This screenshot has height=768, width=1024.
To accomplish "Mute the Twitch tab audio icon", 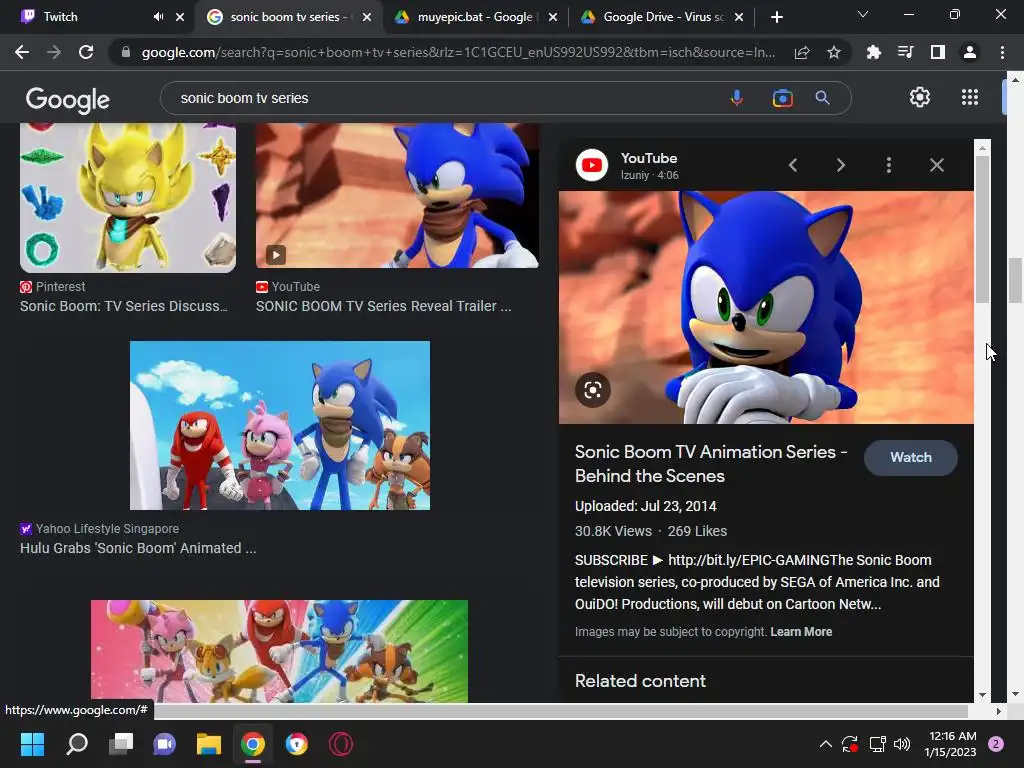I will point(158,17).
